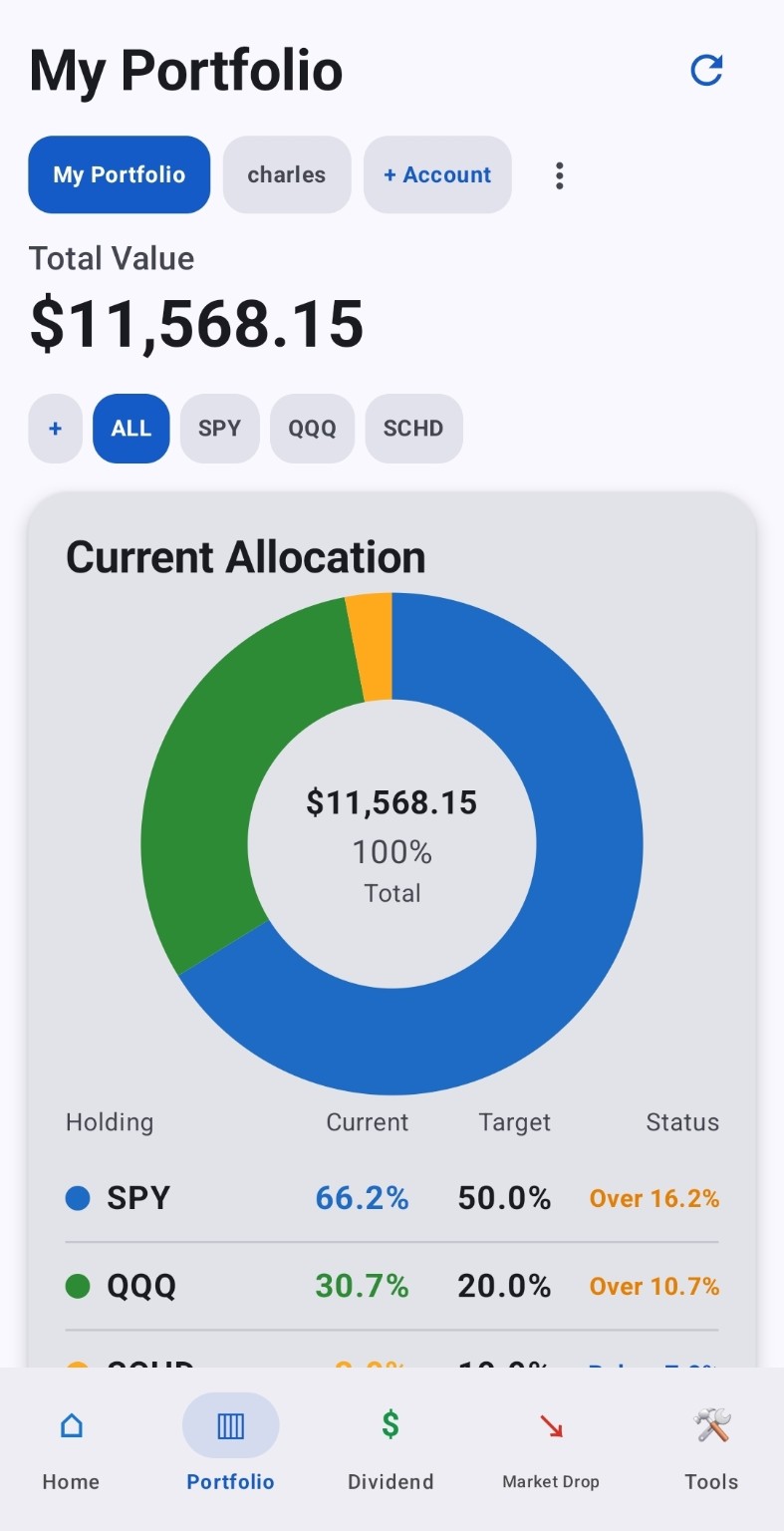
Task: Select the QQQ holding name
Action: click(141, 1287)
